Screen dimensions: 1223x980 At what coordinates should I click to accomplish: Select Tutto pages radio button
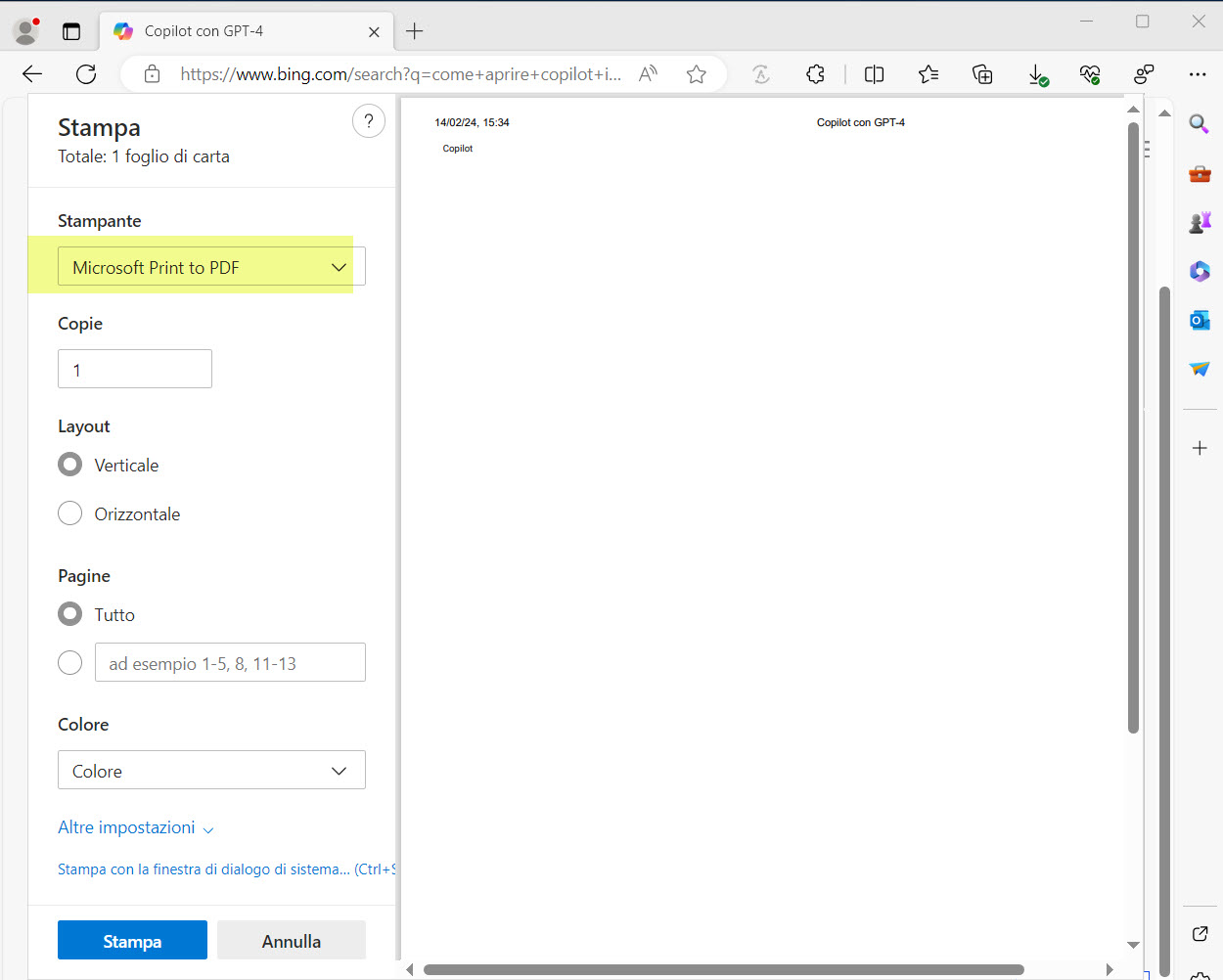pyautogui.click(x=69, y=614)
